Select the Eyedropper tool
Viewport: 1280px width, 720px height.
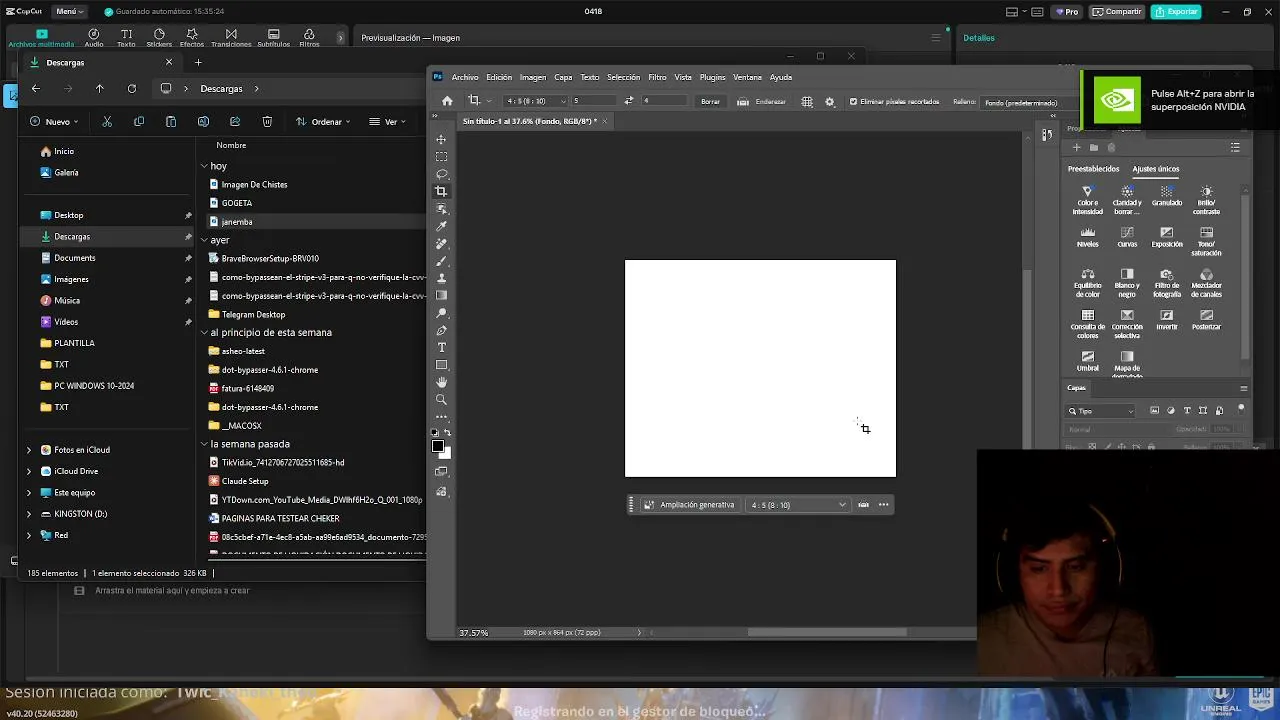[441, 226]
